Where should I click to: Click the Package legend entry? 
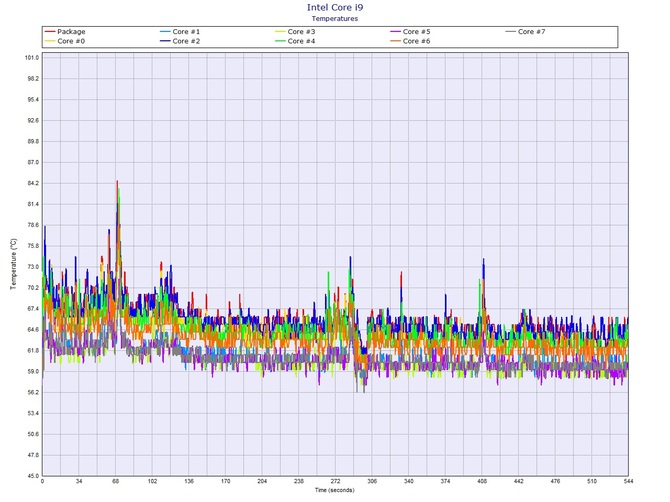[65, 32]
